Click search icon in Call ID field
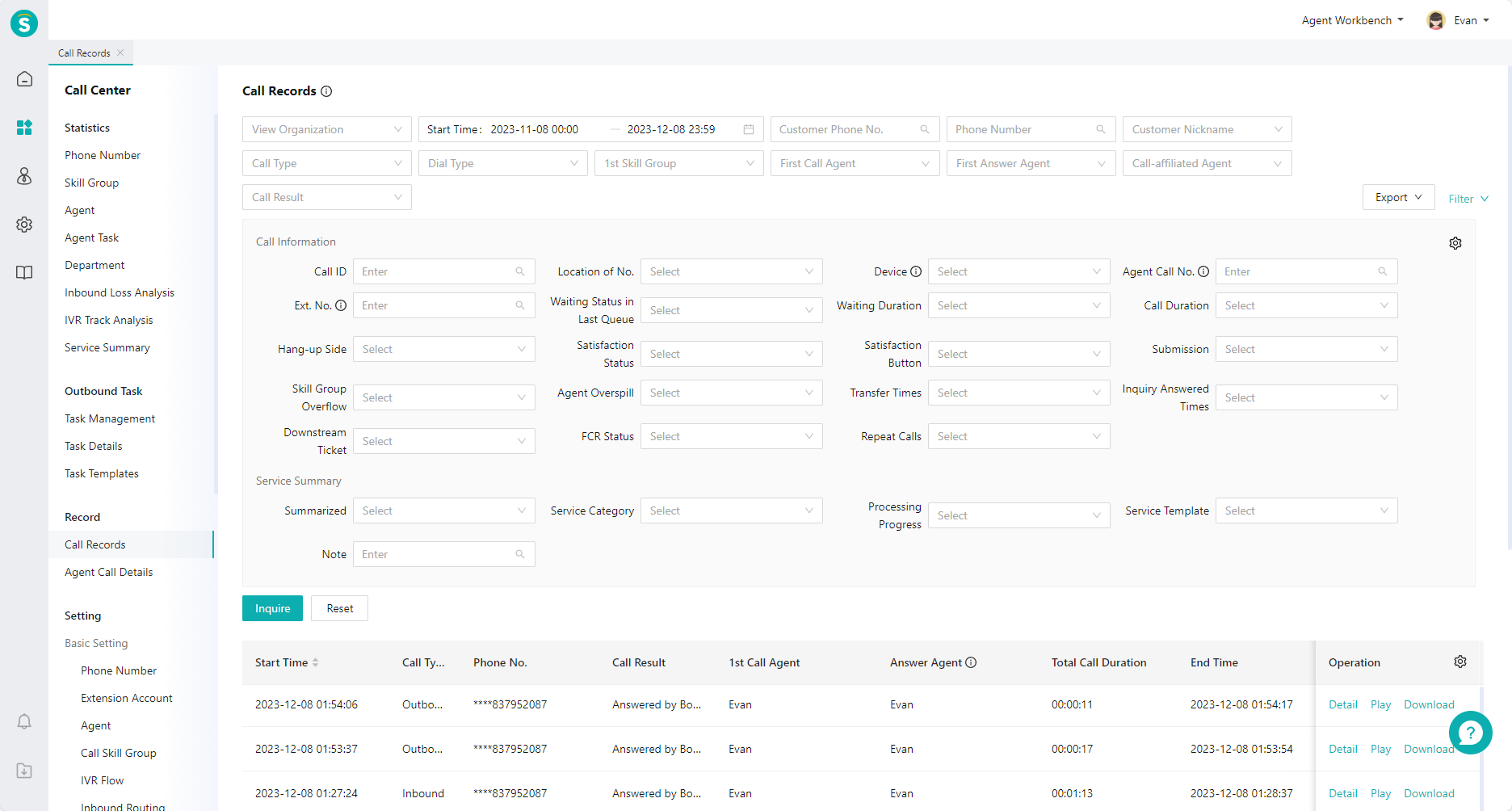 coord(520,271)
